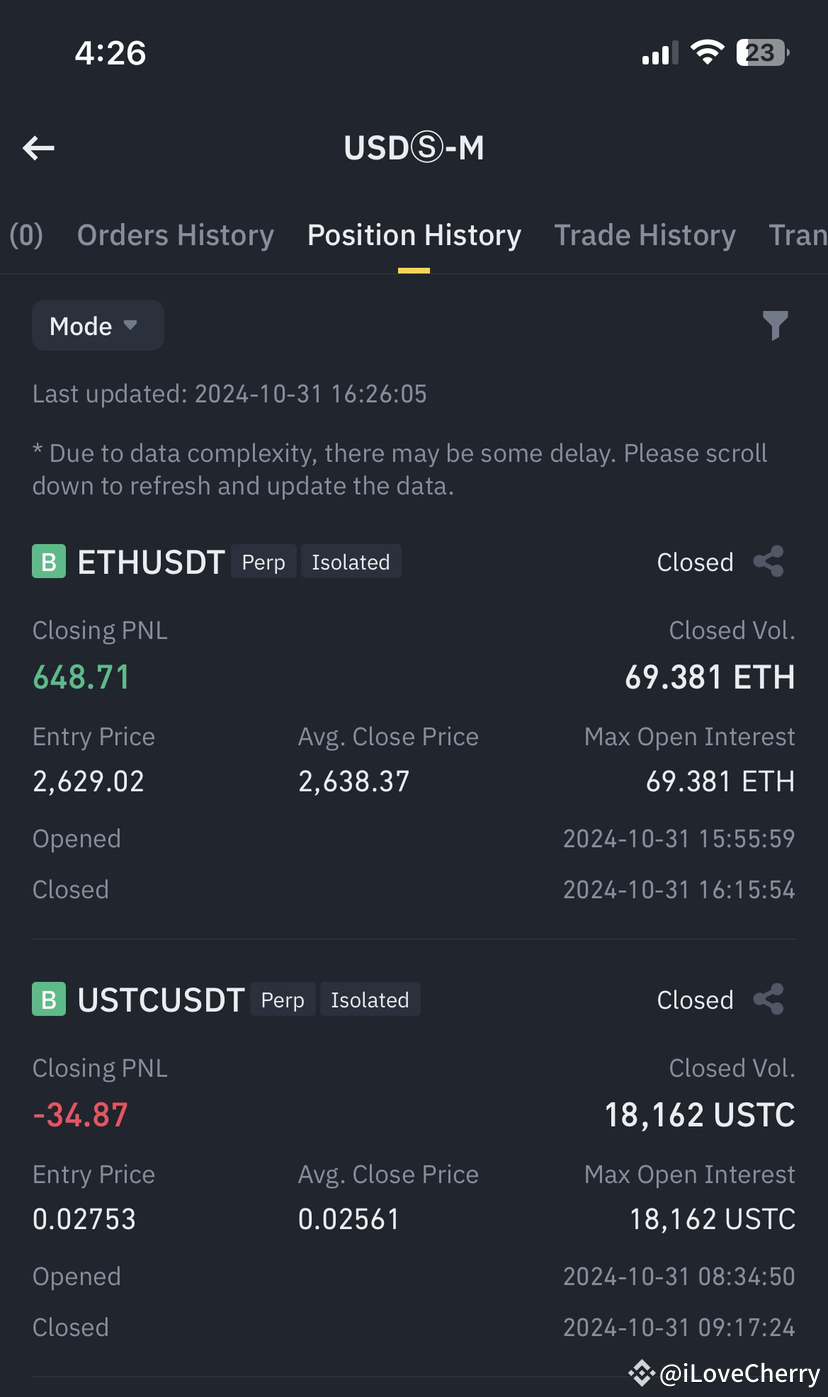Screen dimensions: 828x1397
Task: Open the USDⓈ-M market title selector
Action: (414, 148)
